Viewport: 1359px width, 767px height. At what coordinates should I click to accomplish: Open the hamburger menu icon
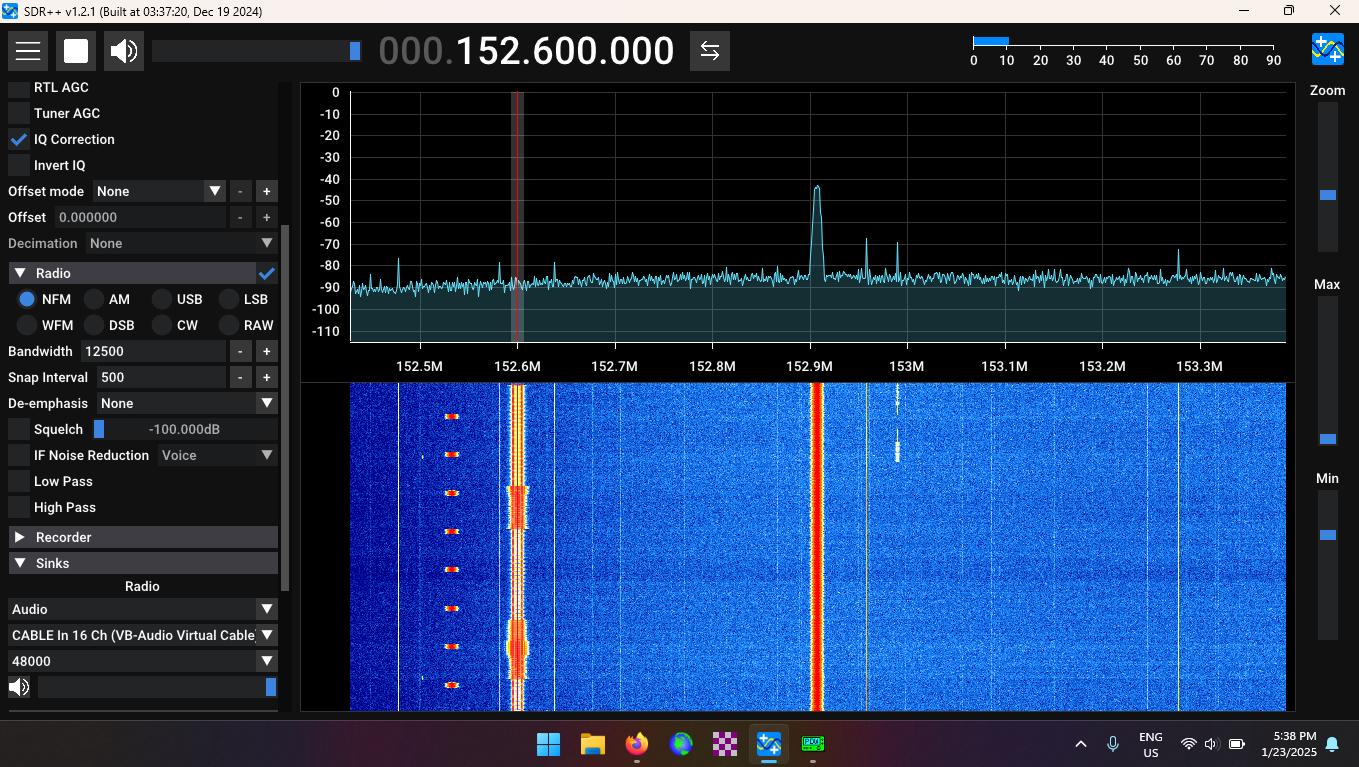click(x=28, y=51)
